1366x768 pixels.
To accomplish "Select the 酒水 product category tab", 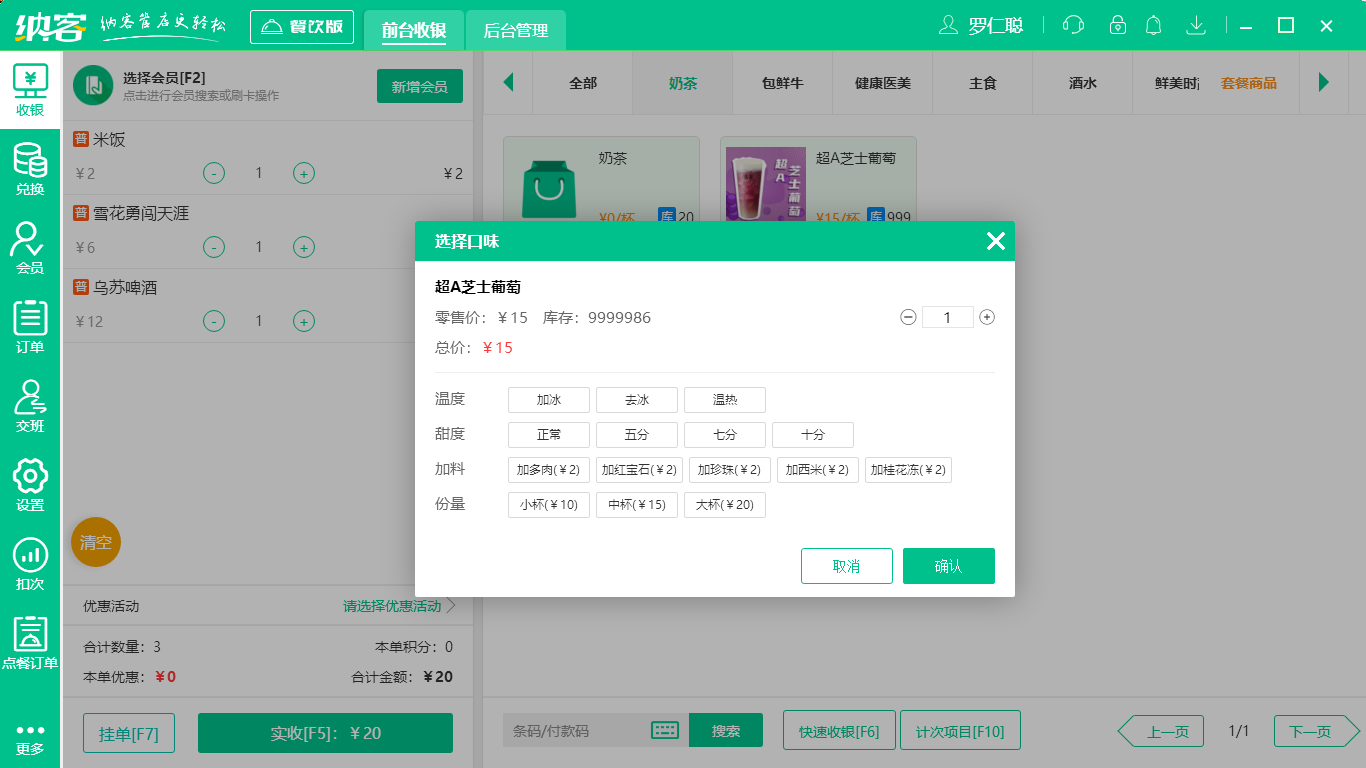I will pyautogui.click(x=1083, y=83).
